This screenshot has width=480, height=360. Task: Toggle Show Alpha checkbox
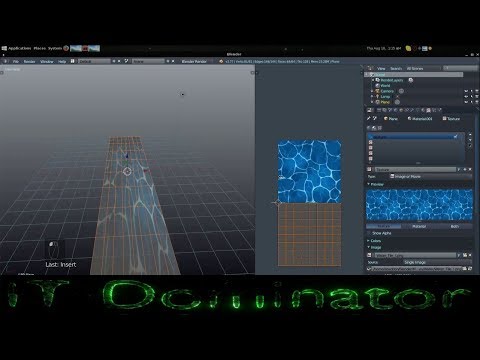coord(369,233)
